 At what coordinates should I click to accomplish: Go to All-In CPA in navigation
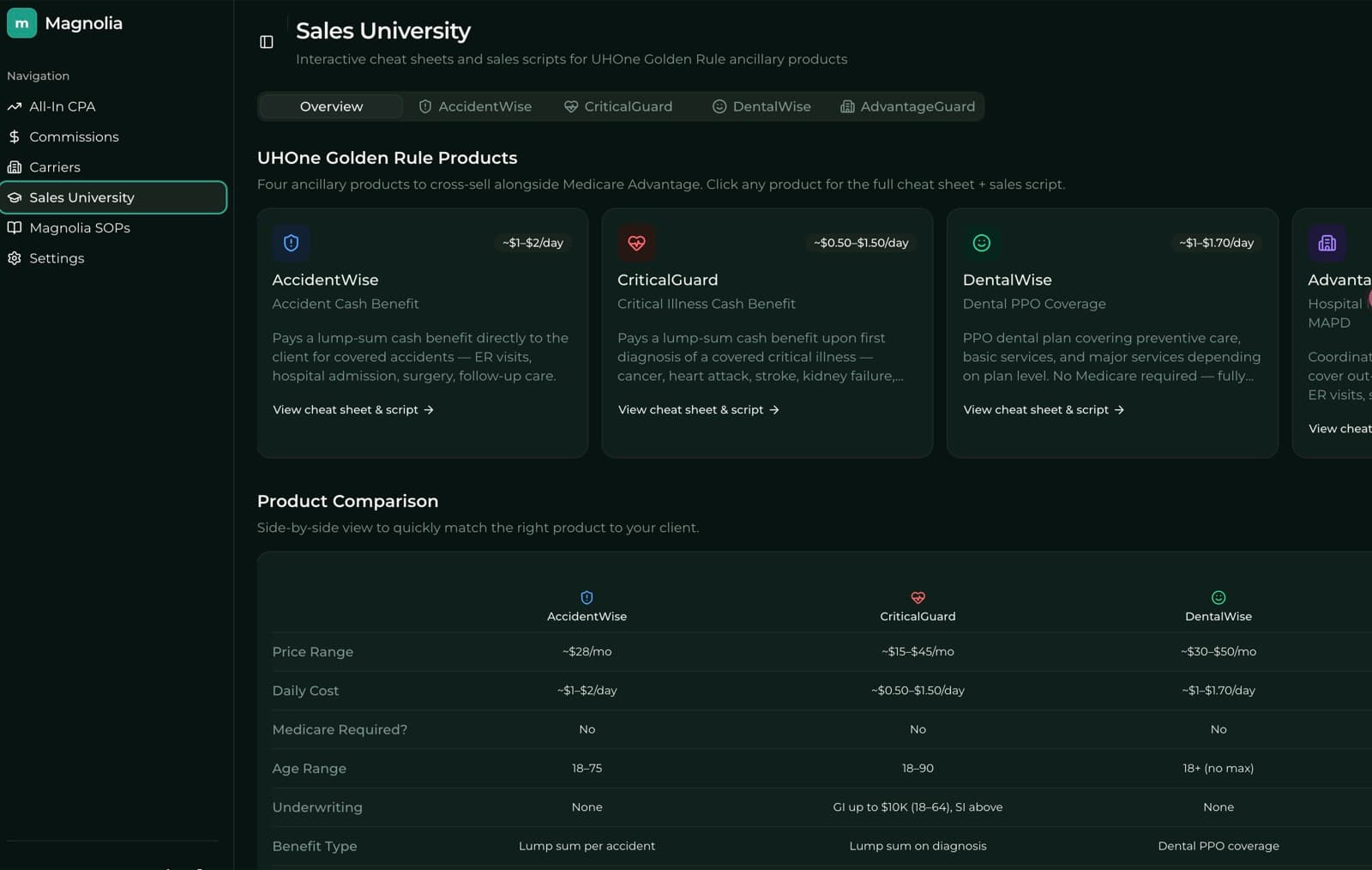tap(113, 106)
